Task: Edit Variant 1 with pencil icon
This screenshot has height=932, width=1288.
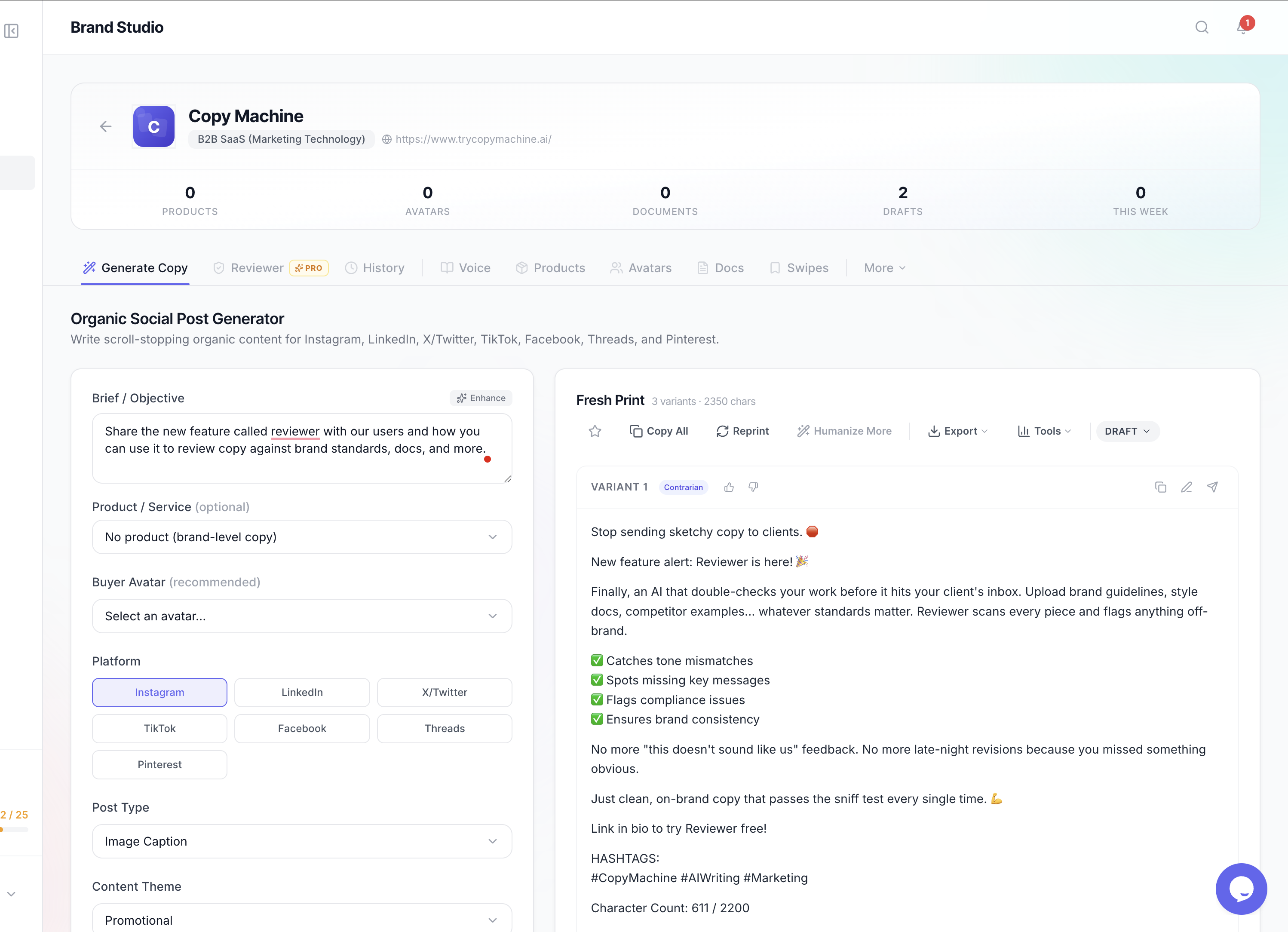Action: point(1187,487)
